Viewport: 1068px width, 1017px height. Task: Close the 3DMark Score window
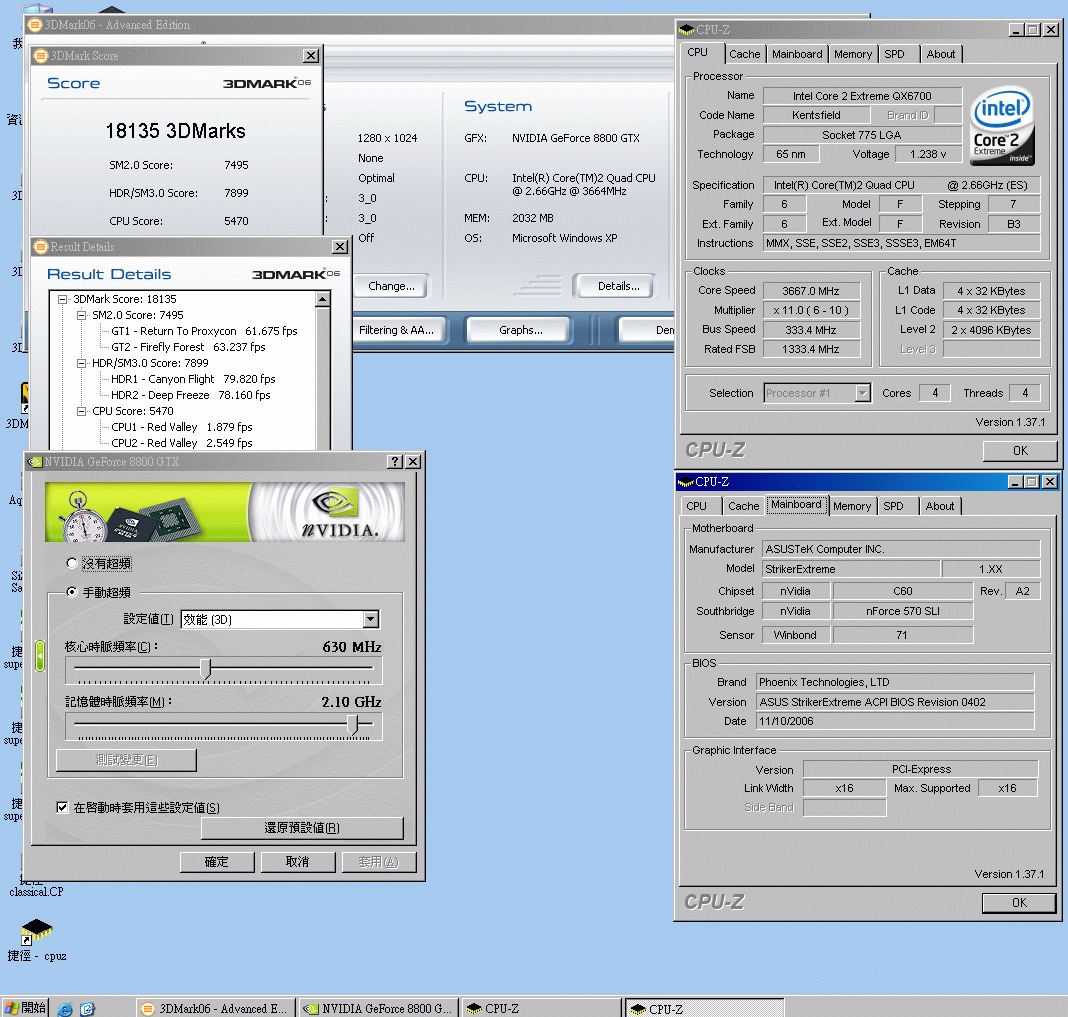click(311, 56)
